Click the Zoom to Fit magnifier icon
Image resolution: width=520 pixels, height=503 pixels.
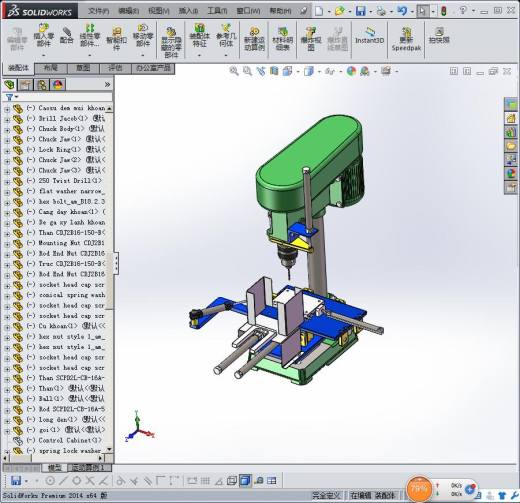(x=234, y=71)
